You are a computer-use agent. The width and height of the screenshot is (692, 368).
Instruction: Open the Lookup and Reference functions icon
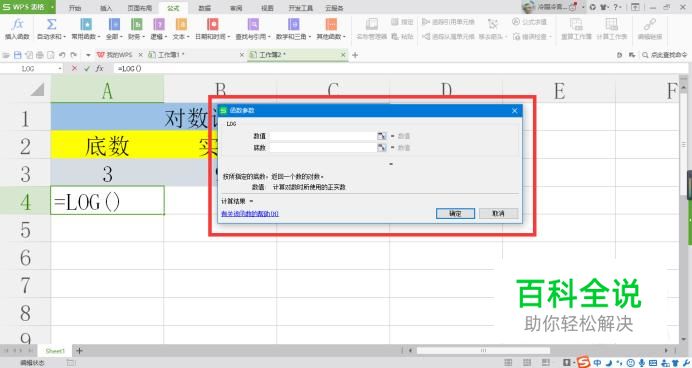click(253, 24)
